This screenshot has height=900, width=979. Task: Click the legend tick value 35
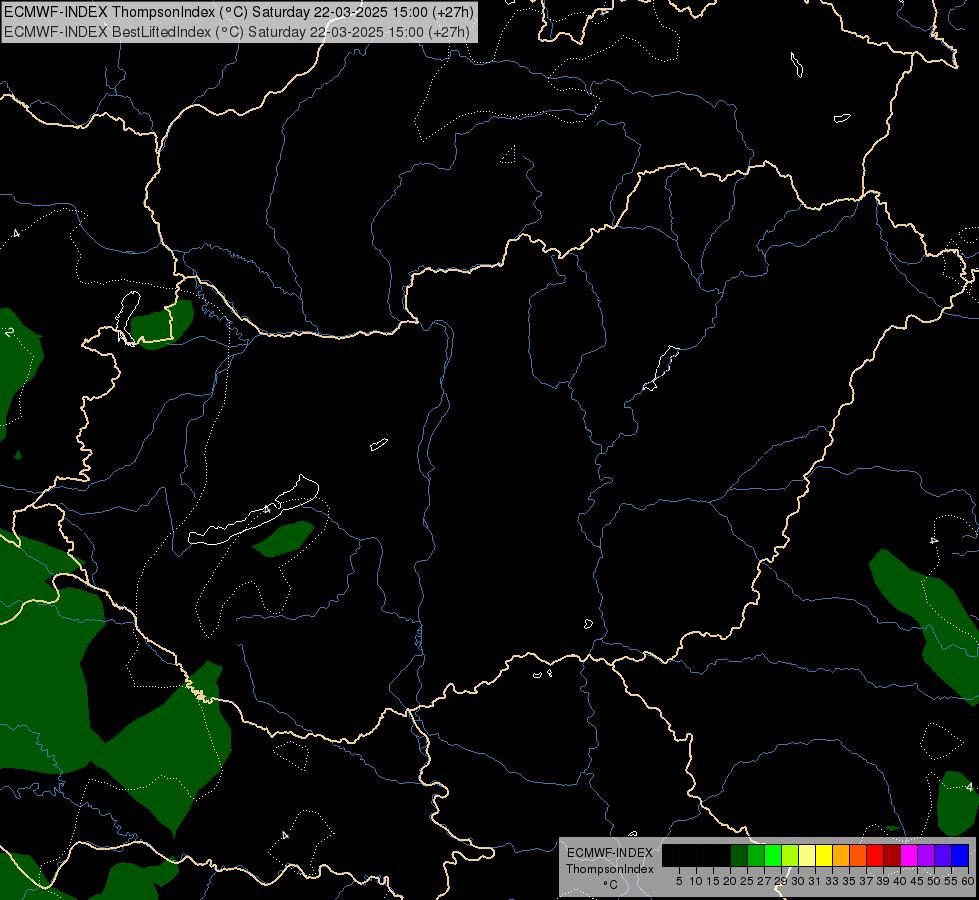tap(849, 881)
